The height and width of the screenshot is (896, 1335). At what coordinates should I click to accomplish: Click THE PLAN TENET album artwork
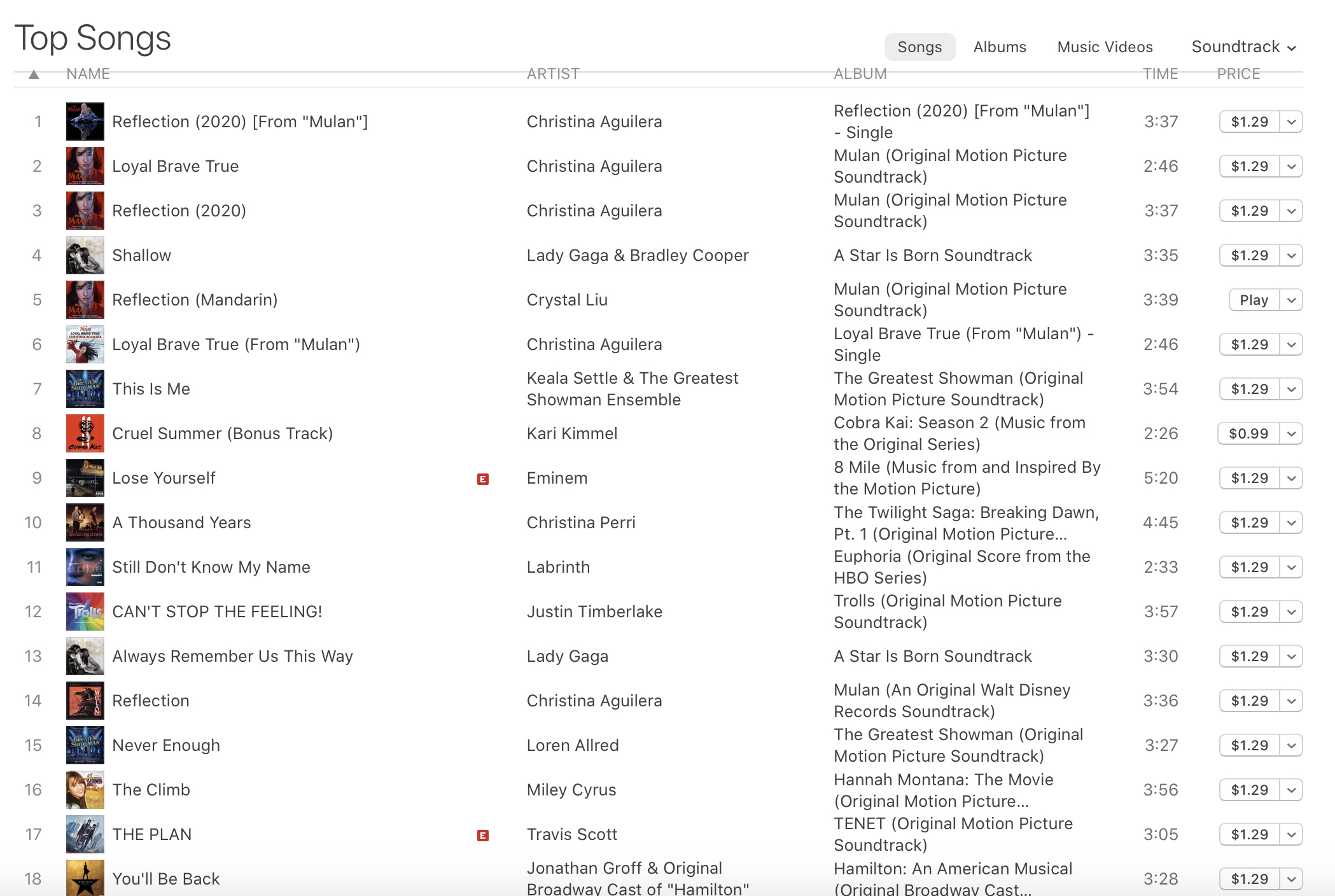click(x=85, y=834)
